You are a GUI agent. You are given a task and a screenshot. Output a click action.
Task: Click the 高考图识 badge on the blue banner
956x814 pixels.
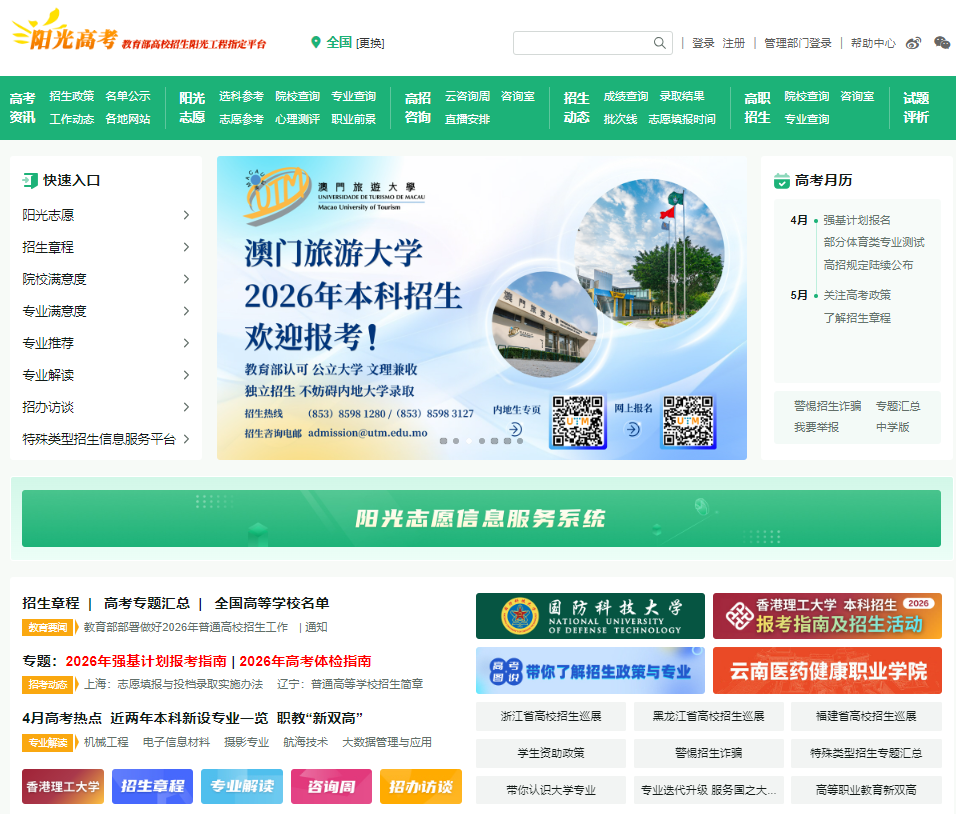point(508,670)
